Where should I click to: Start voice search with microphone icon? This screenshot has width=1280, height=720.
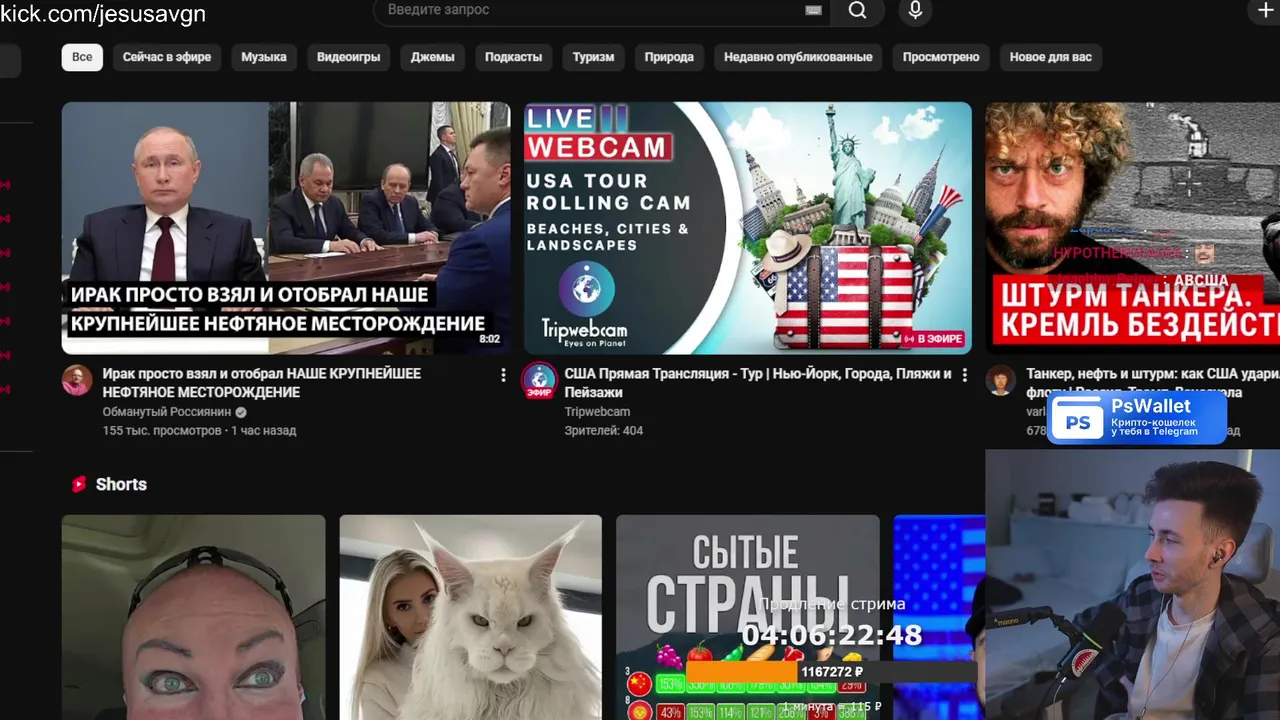pyautogui.click(x=915, y=10)
